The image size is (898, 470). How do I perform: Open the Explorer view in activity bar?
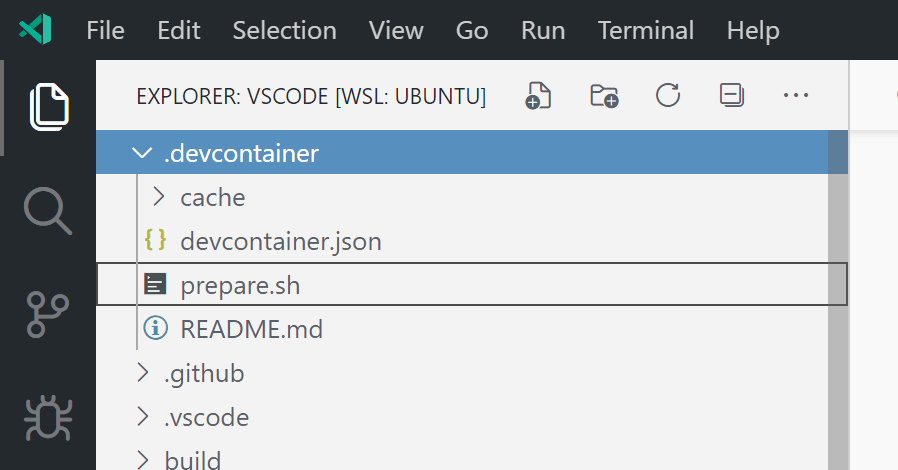pyautogui.click(x=48, y=107)
